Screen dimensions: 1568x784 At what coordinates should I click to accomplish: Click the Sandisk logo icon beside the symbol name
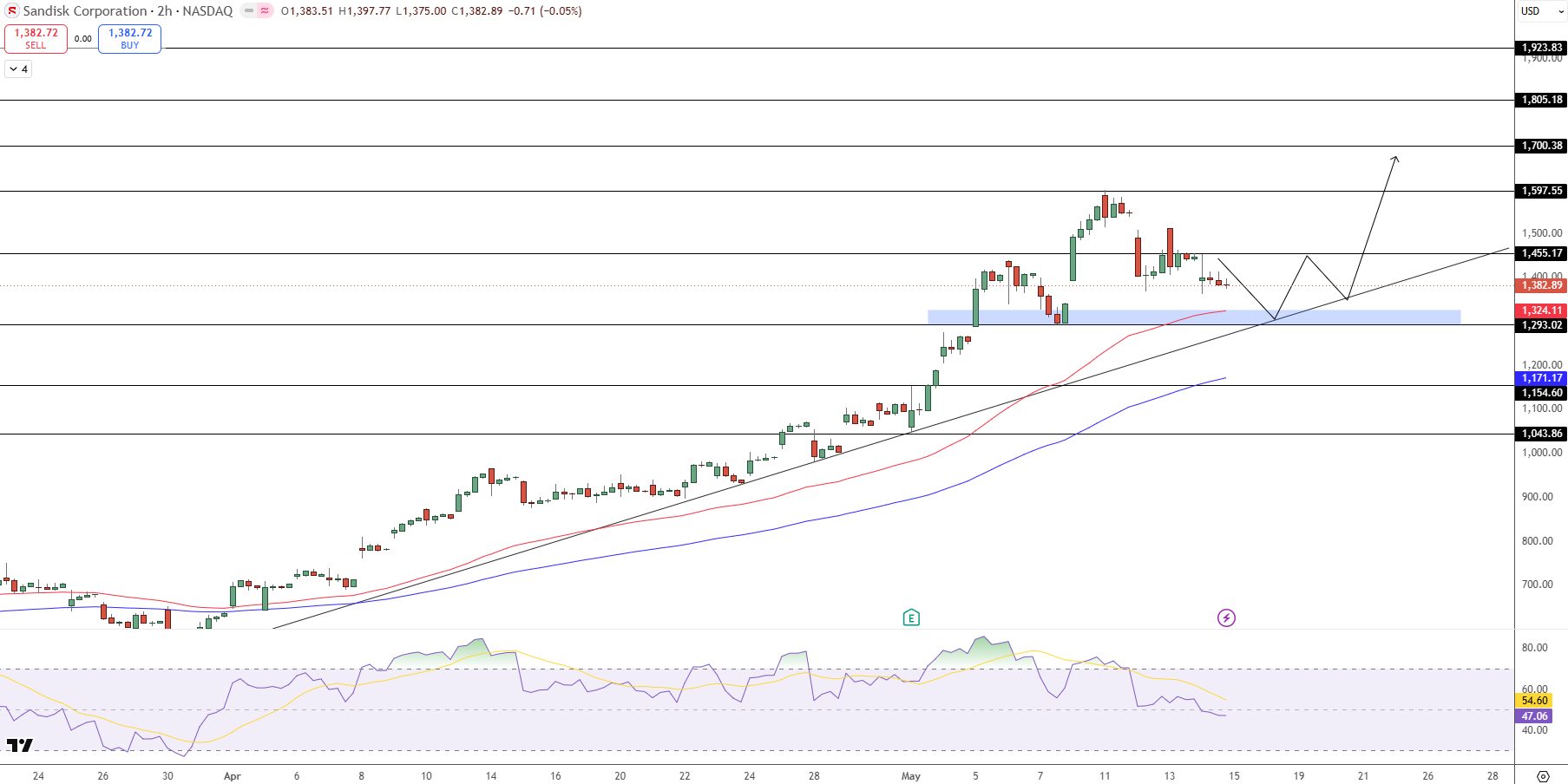[12, 11]
